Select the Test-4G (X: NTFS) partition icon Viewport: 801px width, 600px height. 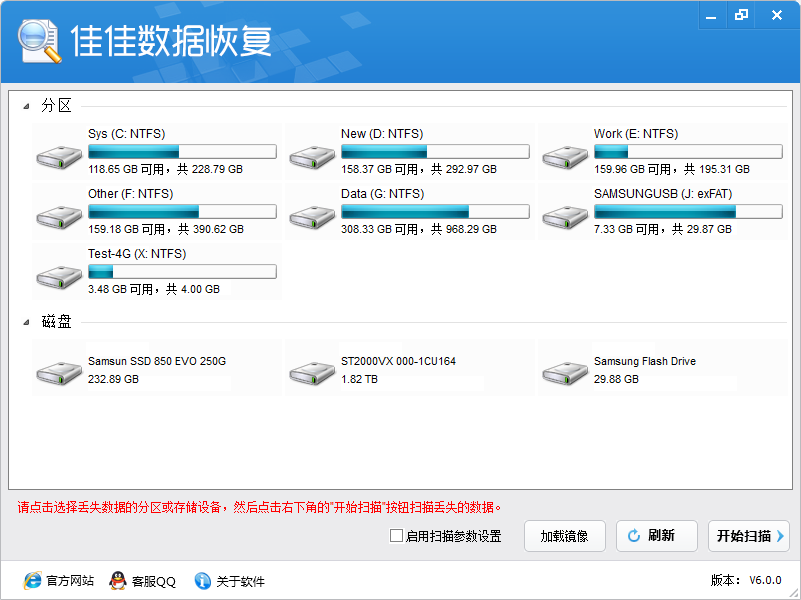[59, 276]
